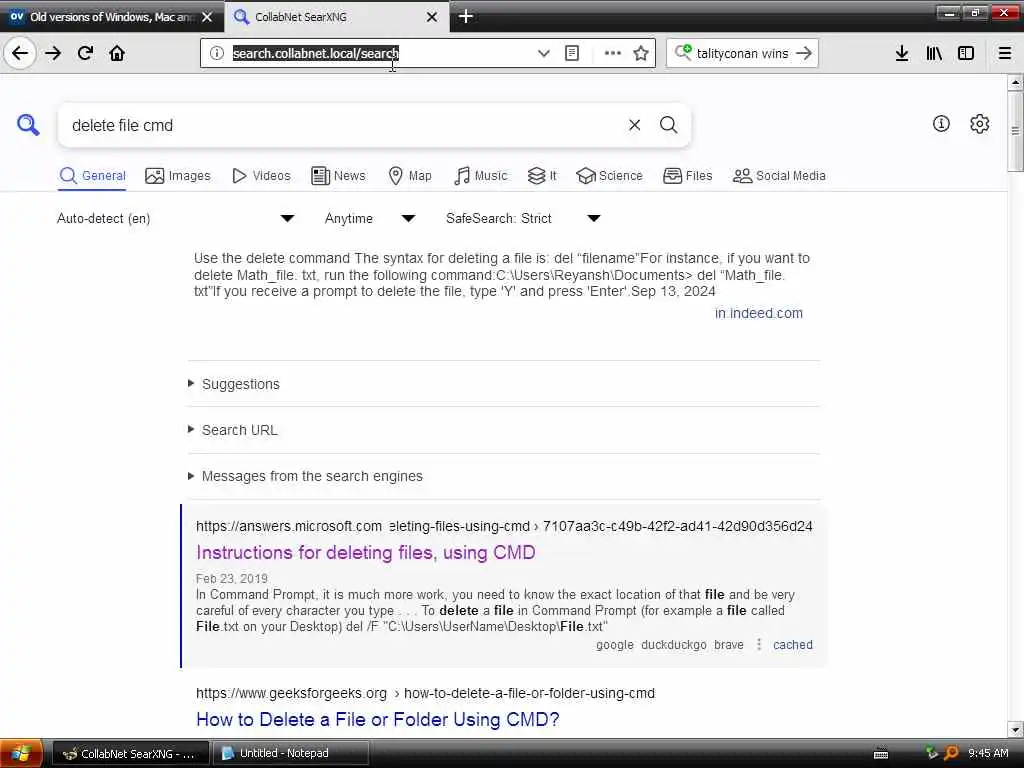Go forward with the browser forward arrow
Screen dimensions: 1024x768
click(53, 53)
